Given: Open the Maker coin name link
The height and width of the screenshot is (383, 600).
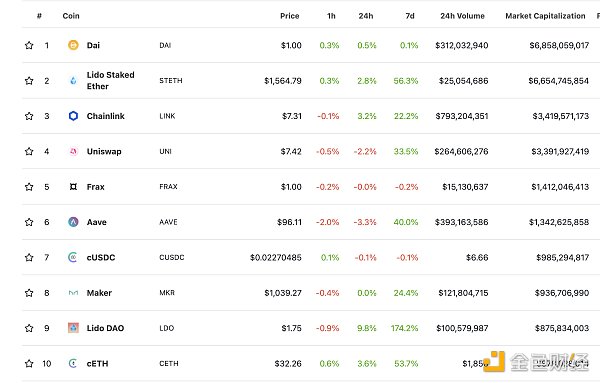Looking at the screenshot, I should pos(99,293).
